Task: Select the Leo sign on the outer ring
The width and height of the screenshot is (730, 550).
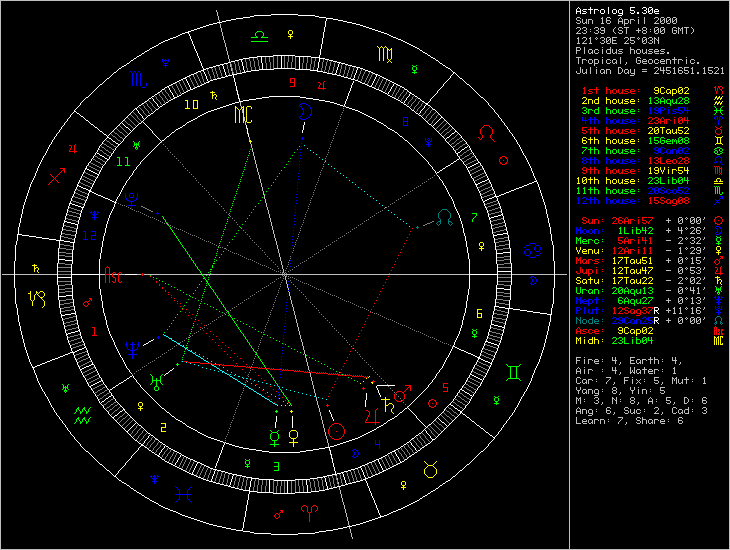Action: pyautogui.click(x=486, y=132)
